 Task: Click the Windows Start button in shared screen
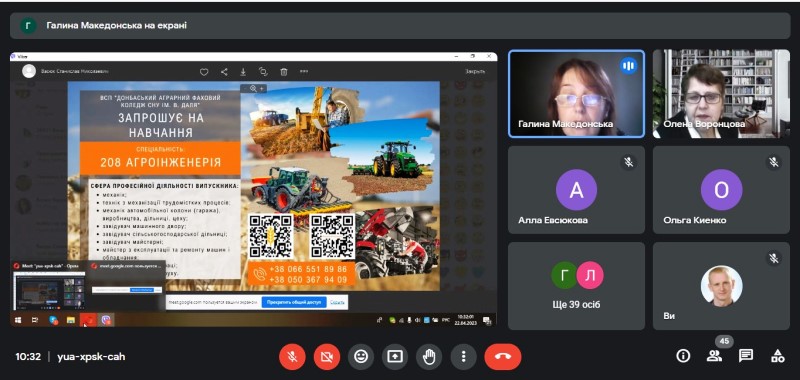18,320
